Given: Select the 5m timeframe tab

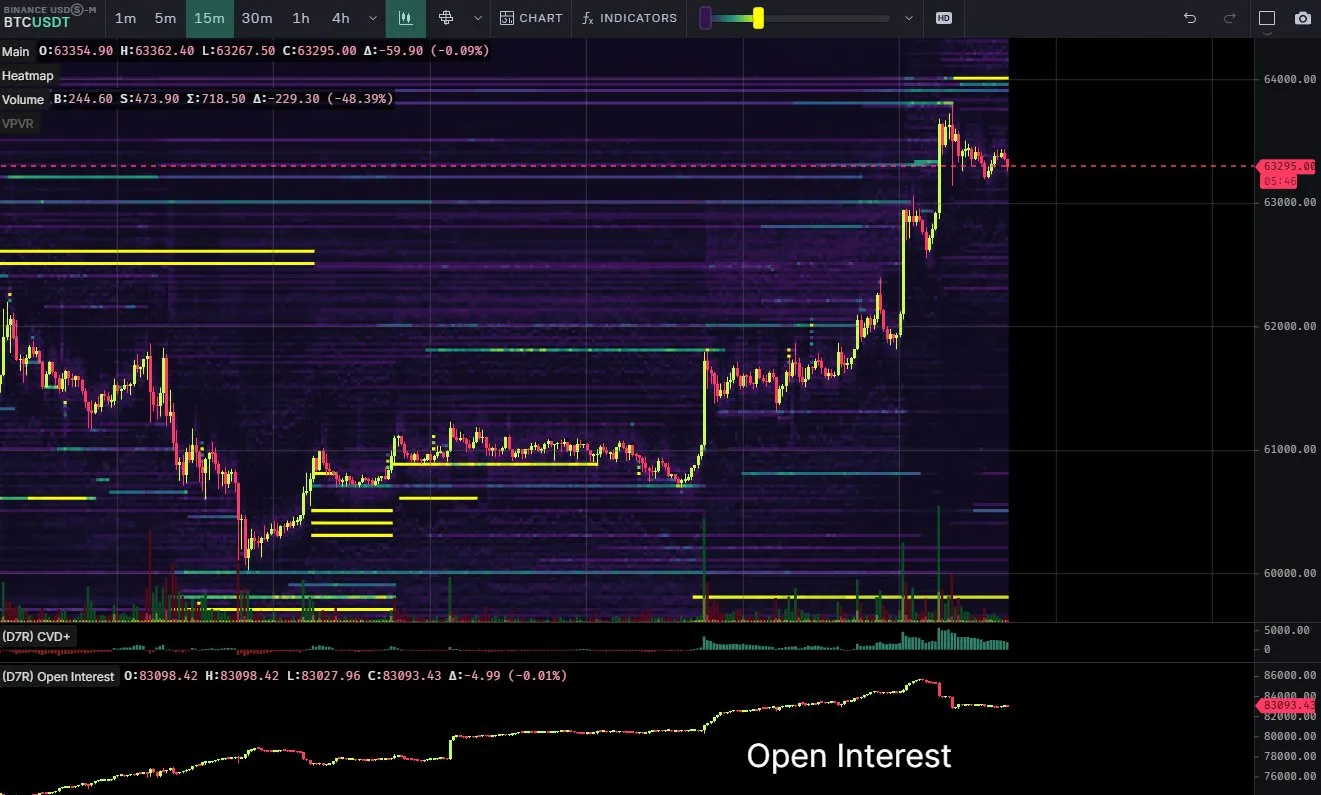Looking at the screenshot, I should pyautogui.click(x=166, y=18).
